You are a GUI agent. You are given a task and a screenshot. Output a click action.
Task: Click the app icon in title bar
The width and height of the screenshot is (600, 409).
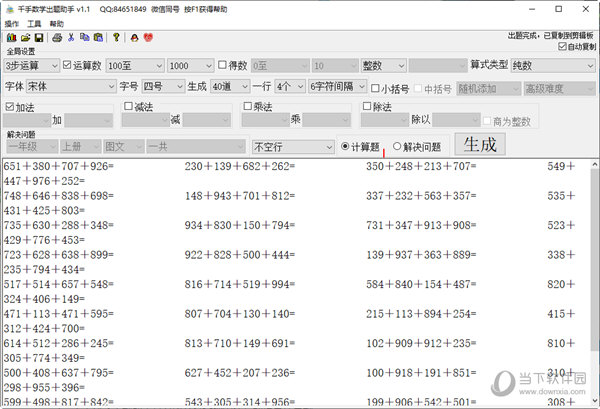(x=10, y=9)
